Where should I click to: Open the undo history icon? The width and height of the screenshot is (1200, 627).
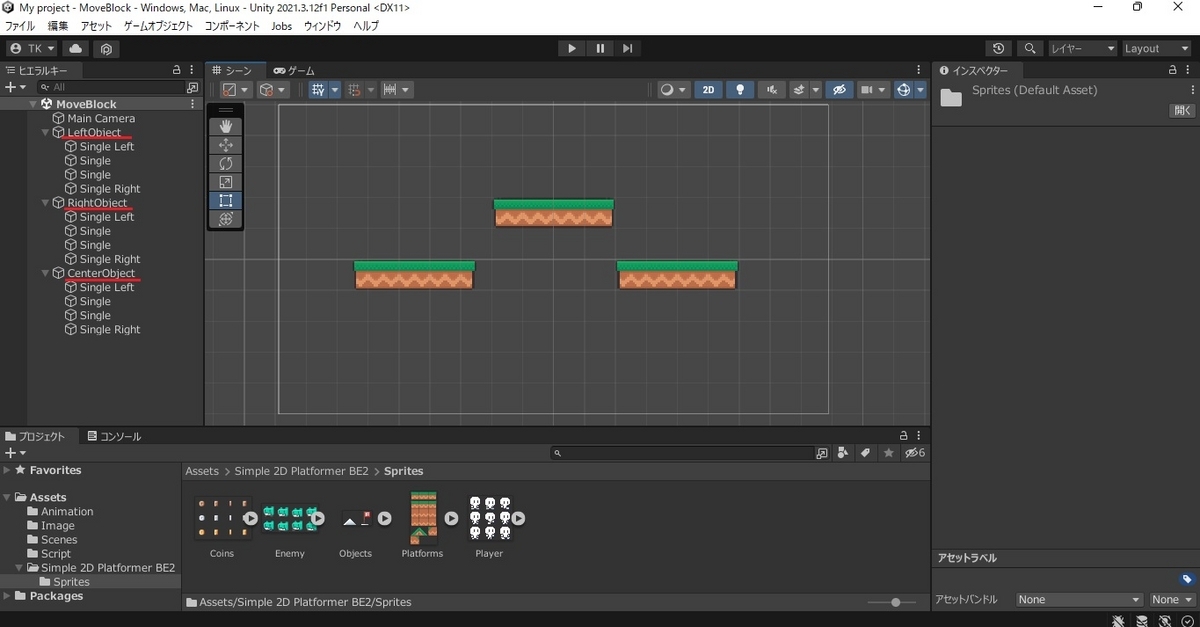click(999, 48)
